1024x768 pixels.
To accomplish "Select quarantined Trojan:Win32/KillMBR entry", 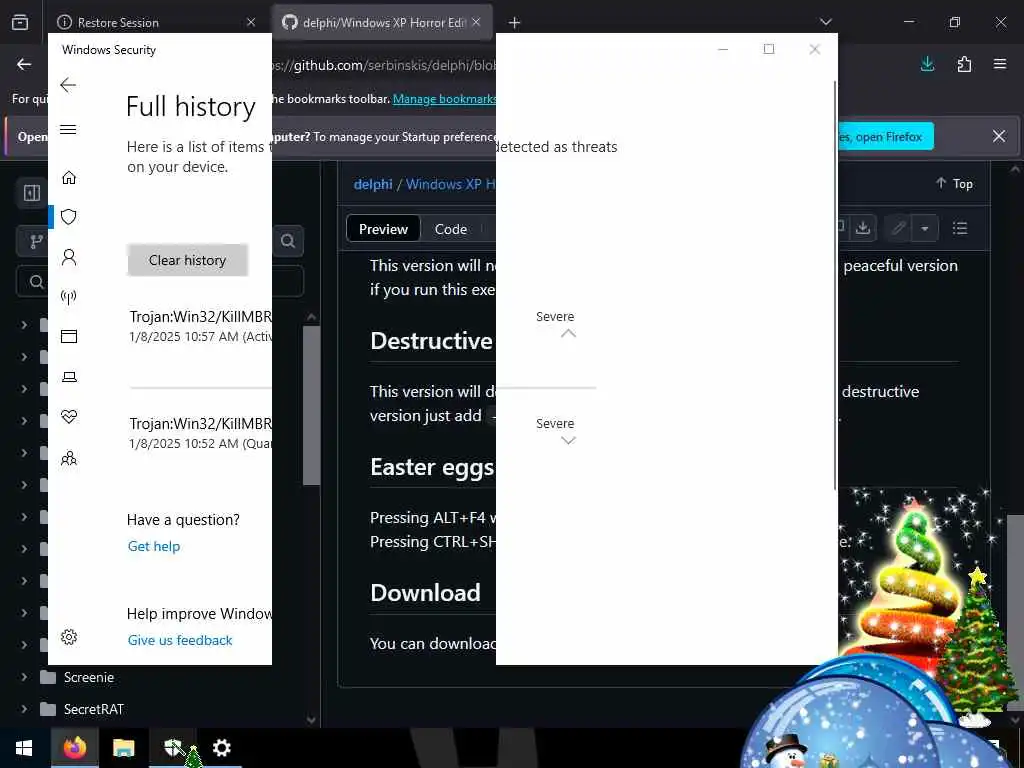I will (x=200, y=433).
